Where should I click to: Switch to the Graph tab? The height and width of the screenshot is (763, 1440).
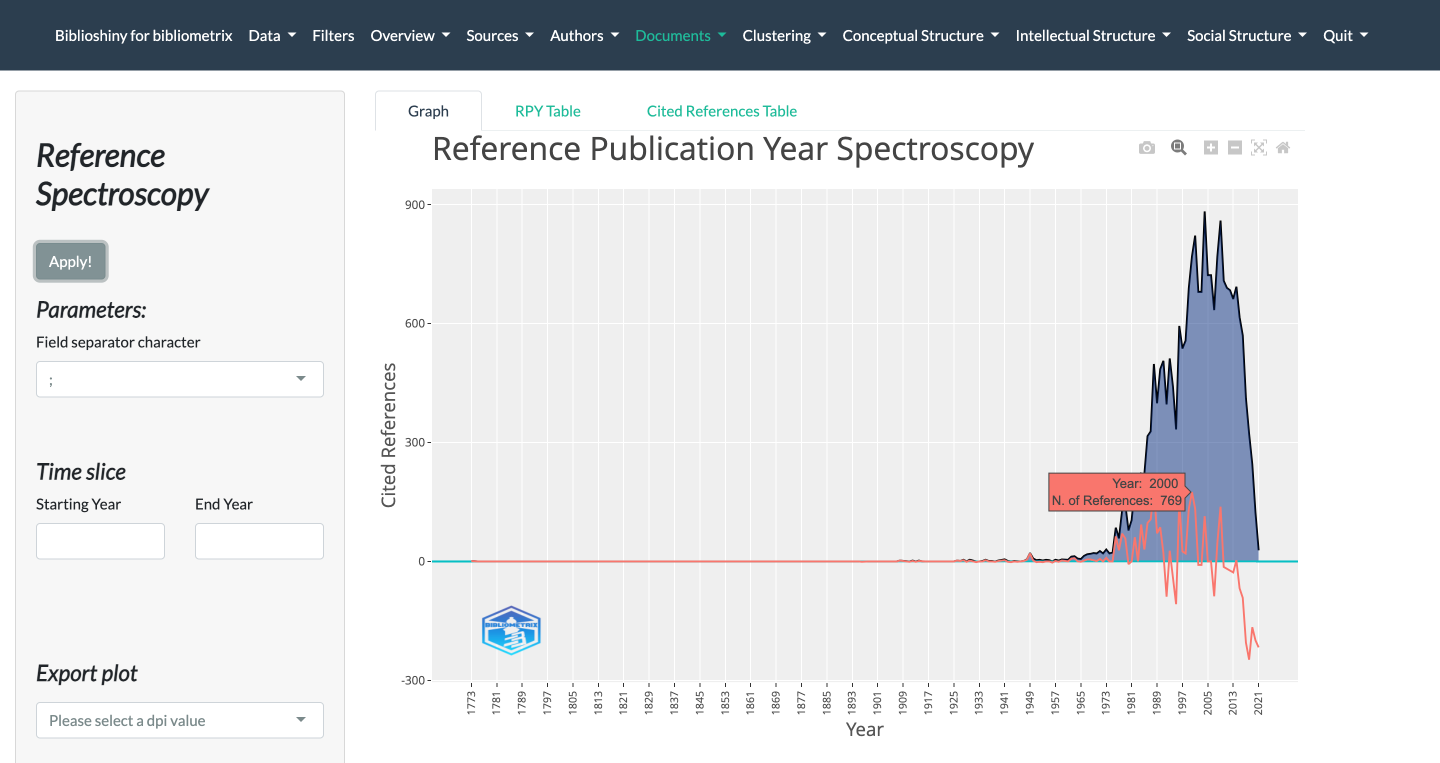point(428,111)
